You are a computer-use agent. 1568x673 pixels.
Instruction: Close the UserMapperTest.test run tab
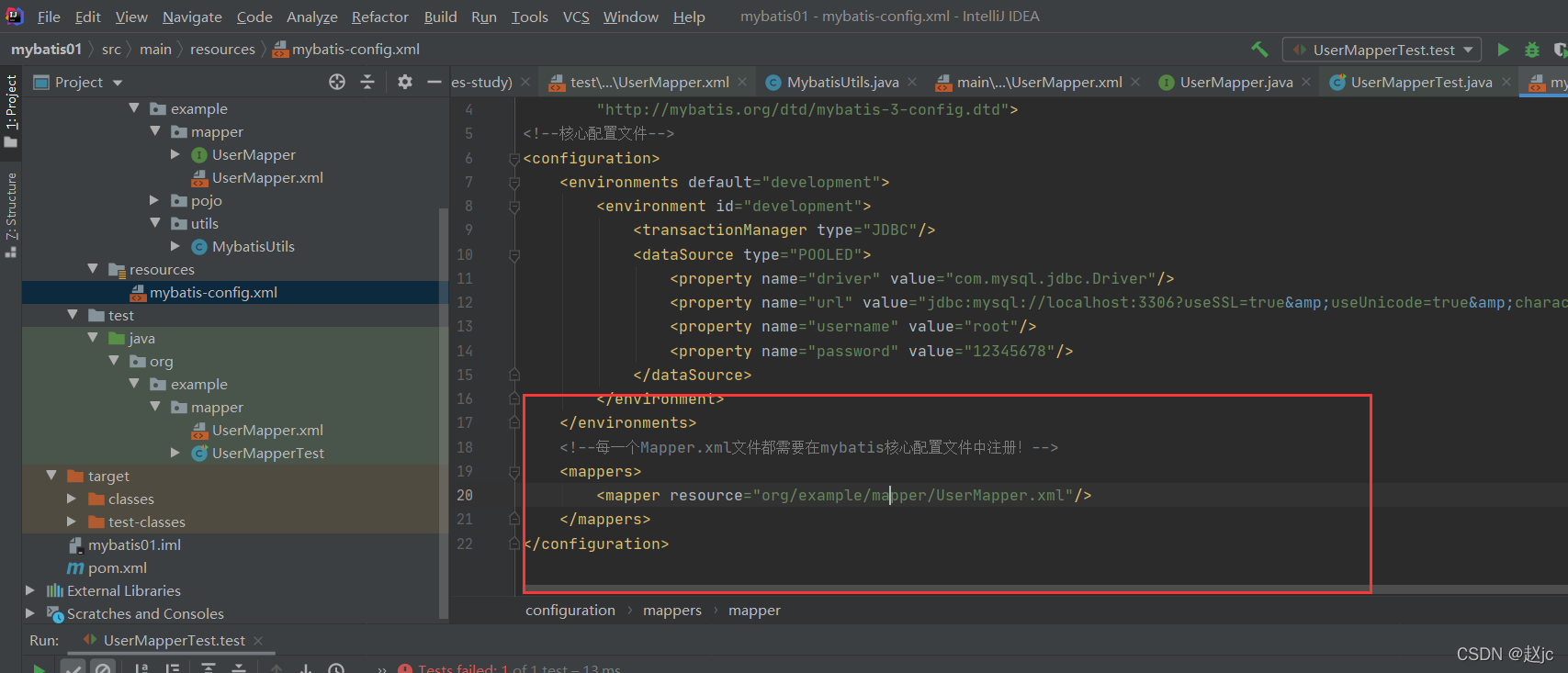point(258,640)
